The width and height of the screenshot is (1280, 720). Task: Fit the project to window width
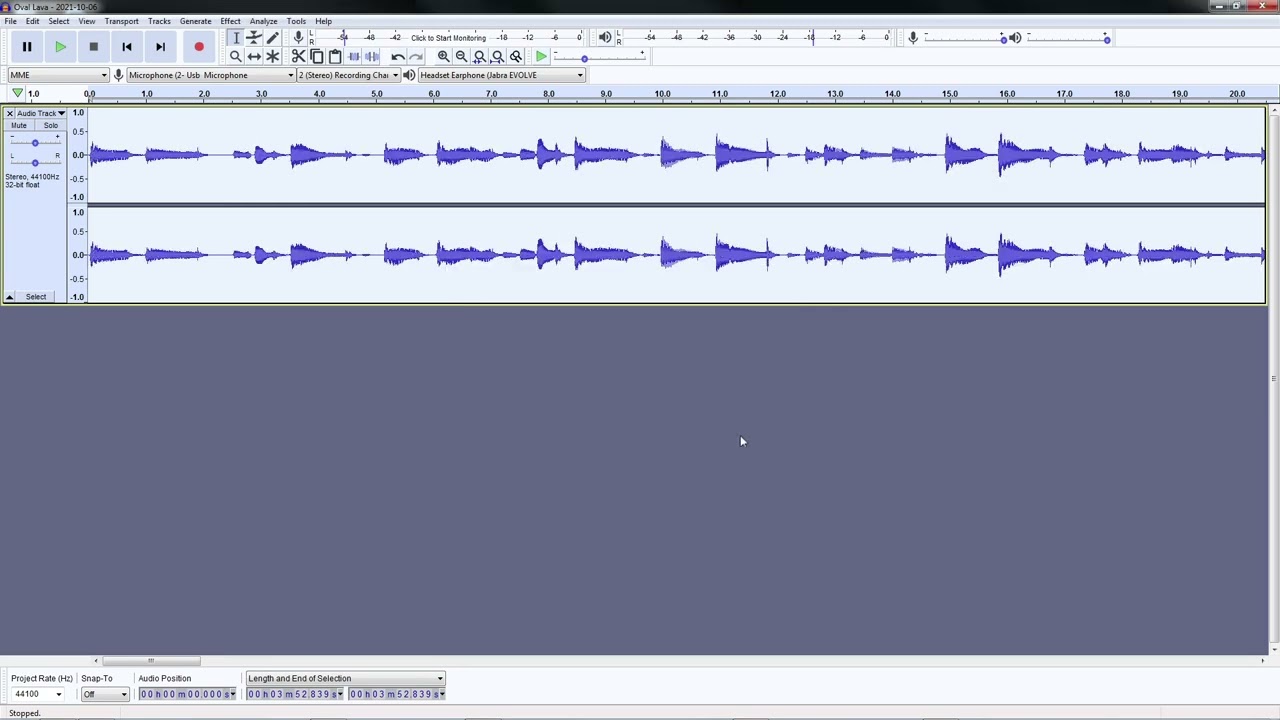[x=497, y=57]
